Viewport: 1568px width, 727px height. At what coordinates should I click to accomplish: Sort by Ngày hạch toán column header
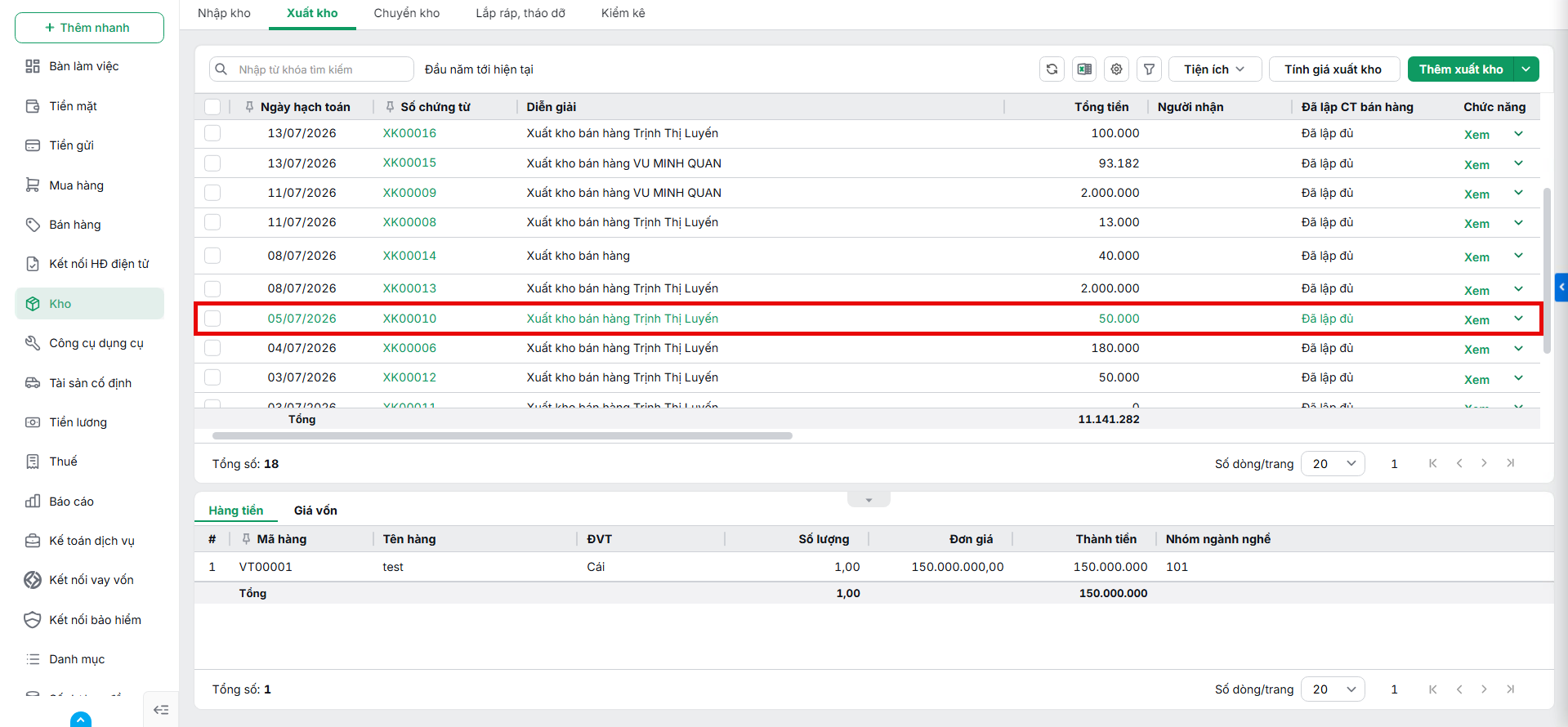[305, 107]
